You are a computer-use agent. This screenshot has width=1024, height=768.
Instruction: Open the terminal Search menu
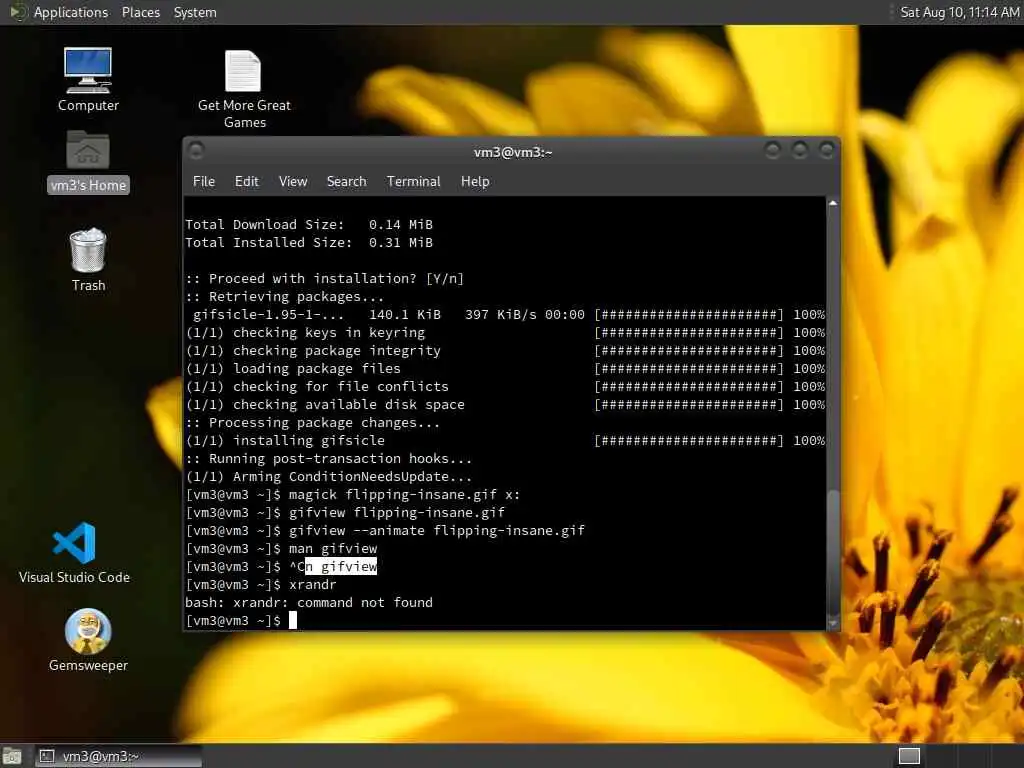pos(346,182)
